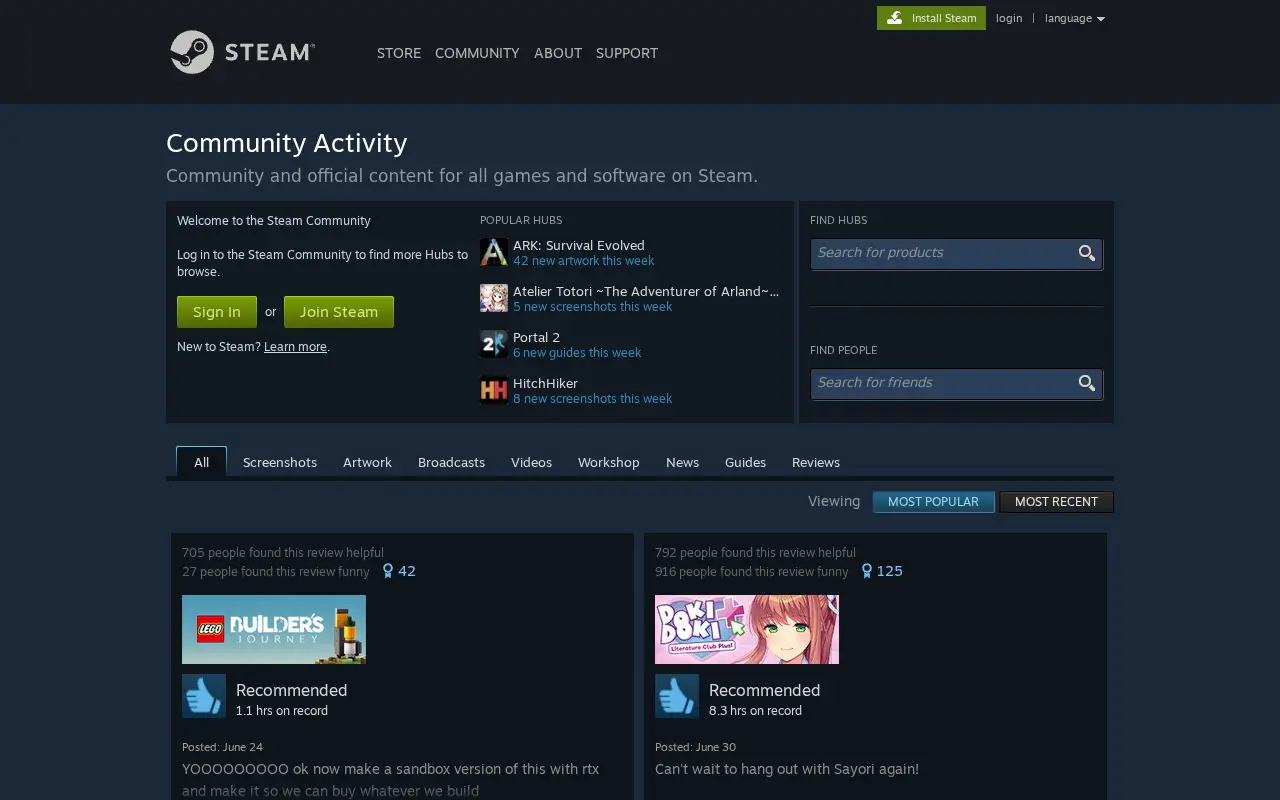Switch to the Screenshots tab
This screenshot has height=800, width=1280.
click(280, 462)
